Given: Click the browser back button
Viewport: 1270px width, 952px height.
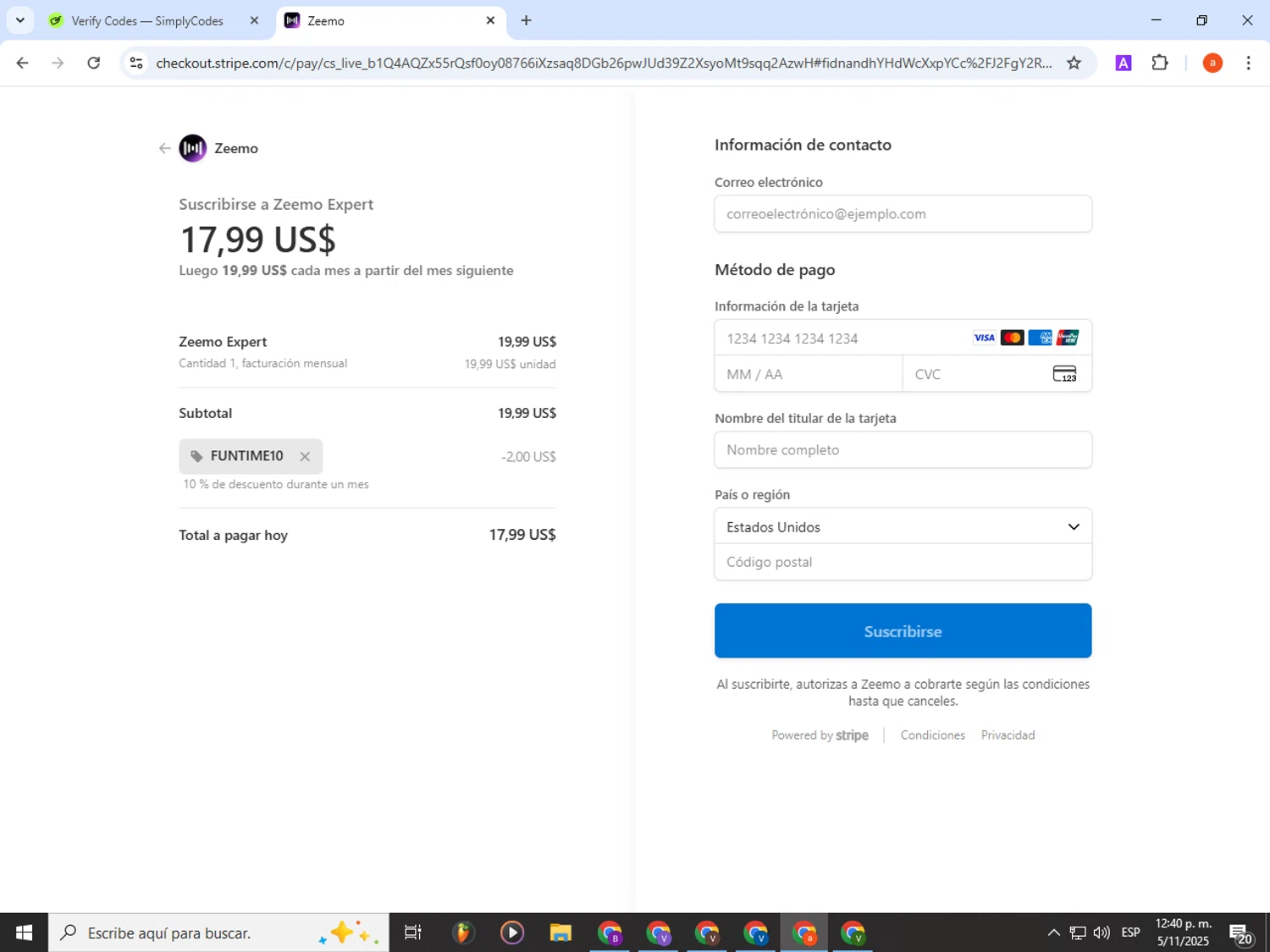Looking at the screenshot, I should (x=23, y=63).
